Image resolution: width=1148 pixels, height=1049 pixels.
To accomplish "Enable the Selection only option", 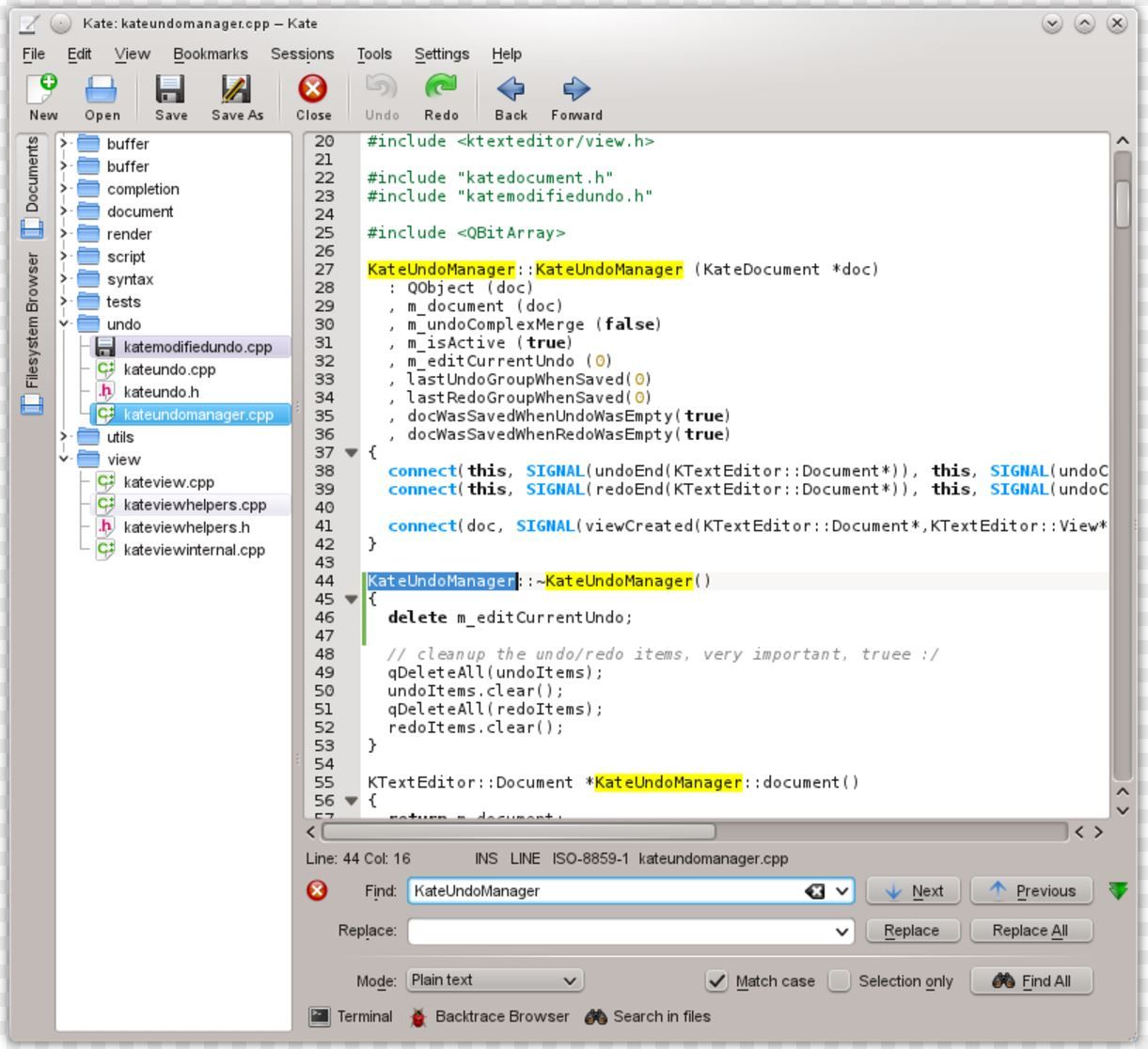I will [x=840, y=980].
